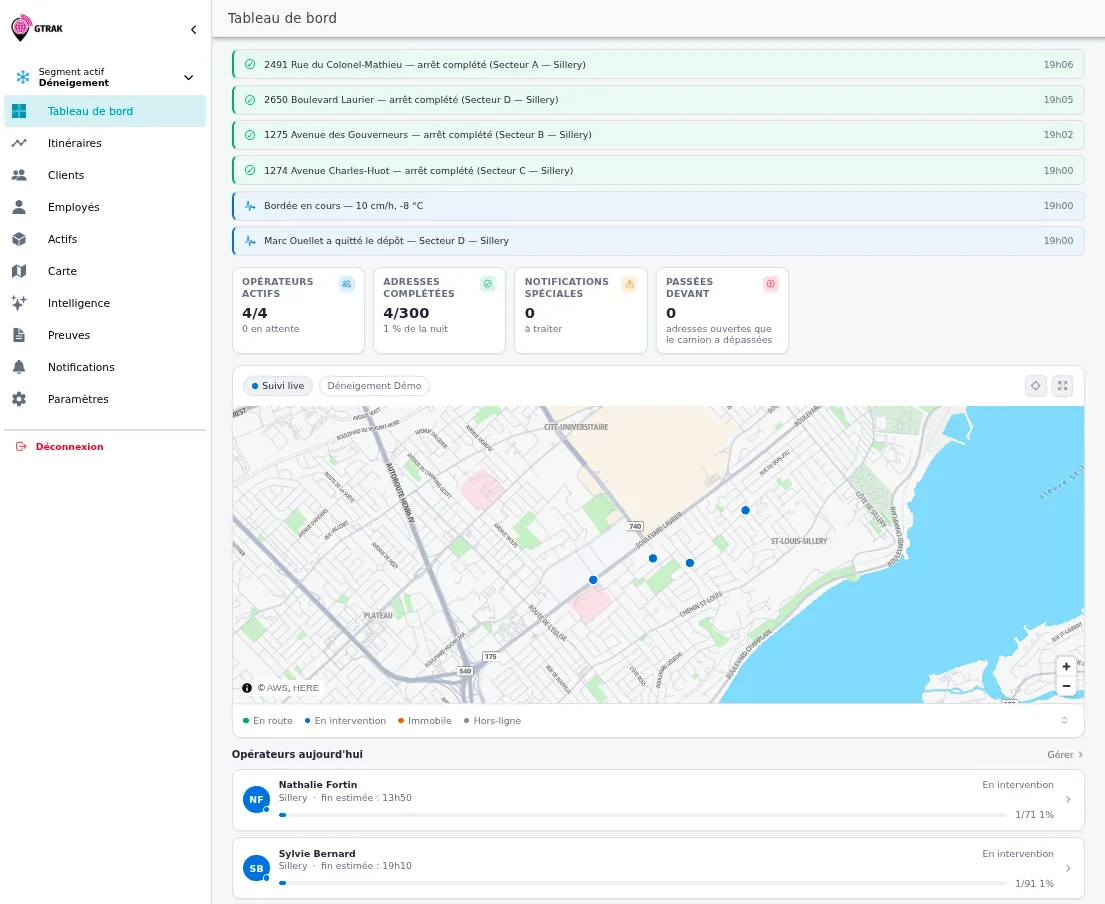Click the Actifs cube icon
Viewport: 1105px width, 904px height.
[x=19, y=240]
